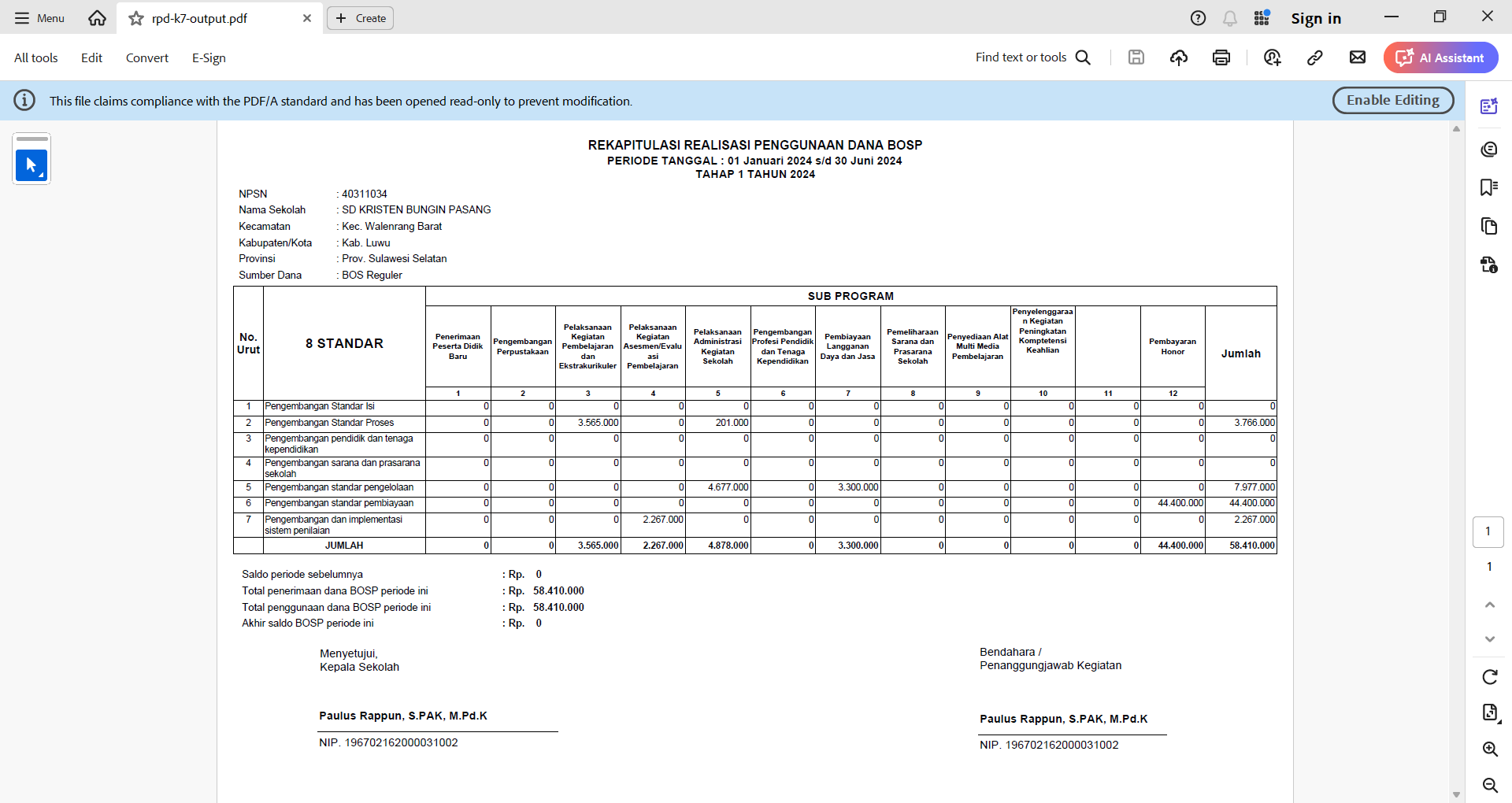Screen dimensions: 1512x803
Task: Click the Find text or tools search
Action: pos(1032,57)
